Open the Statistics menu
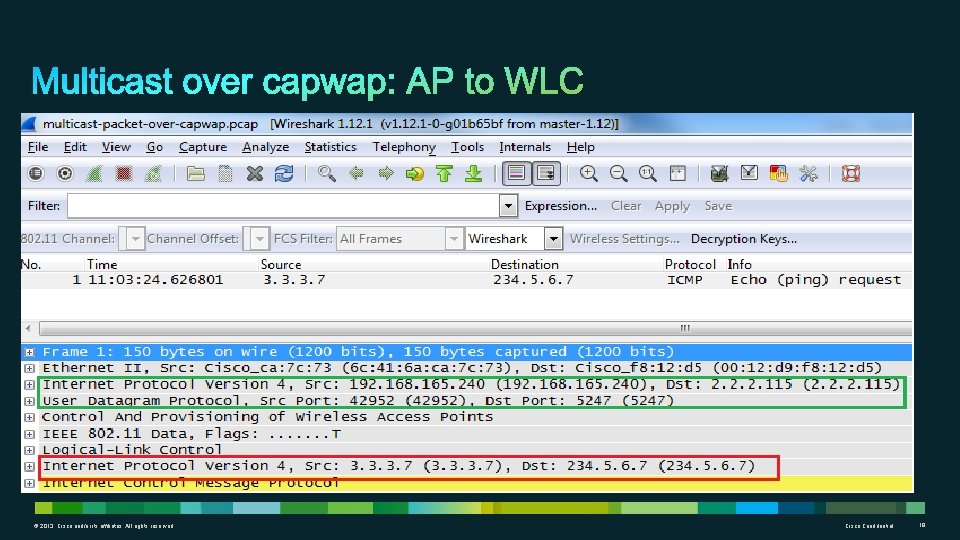Screen dimensions: 960x540 coord(331,147)
